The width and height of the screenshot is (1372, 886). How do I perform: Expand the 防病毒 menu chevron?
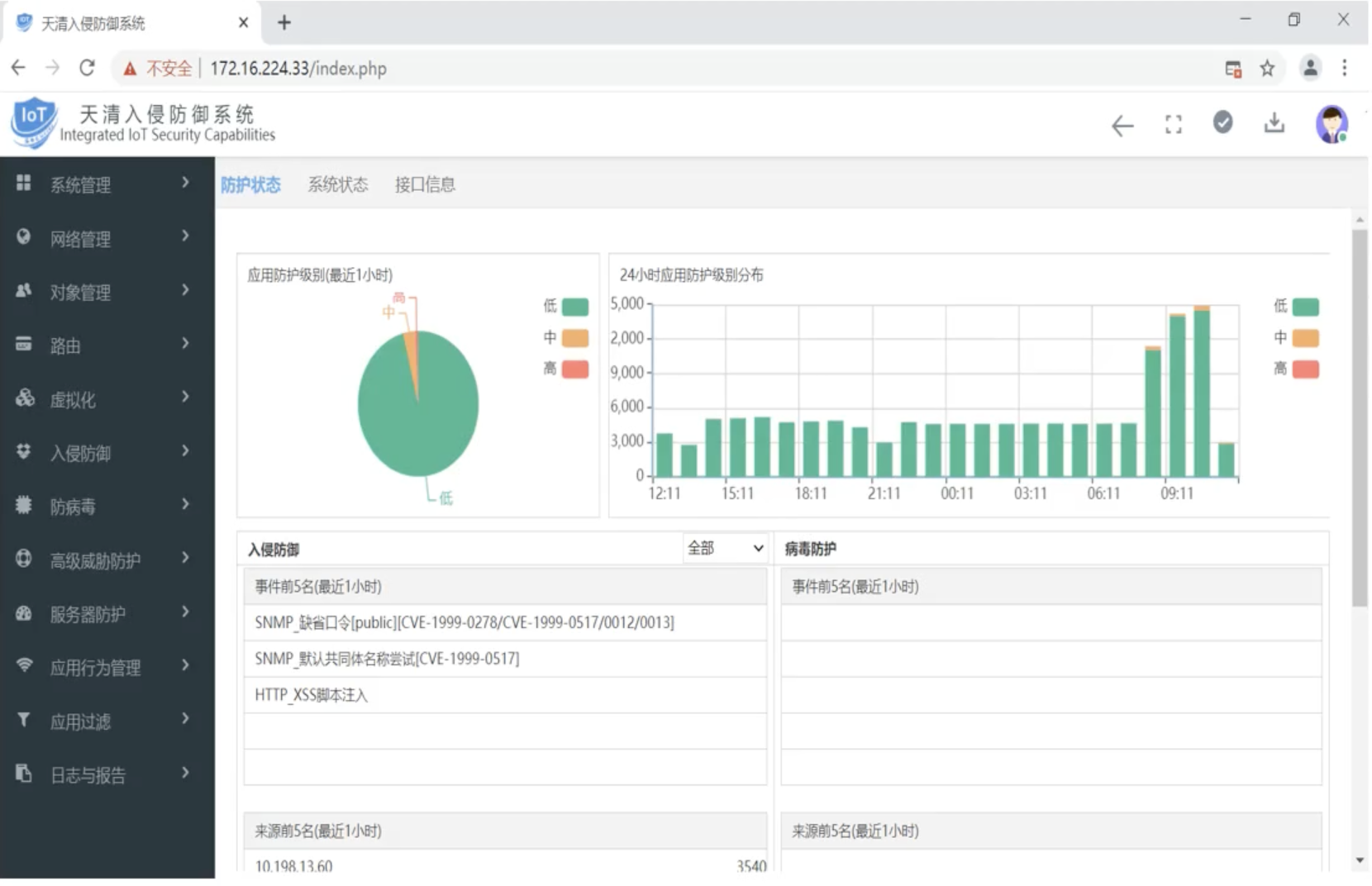(x=186, y=504)
